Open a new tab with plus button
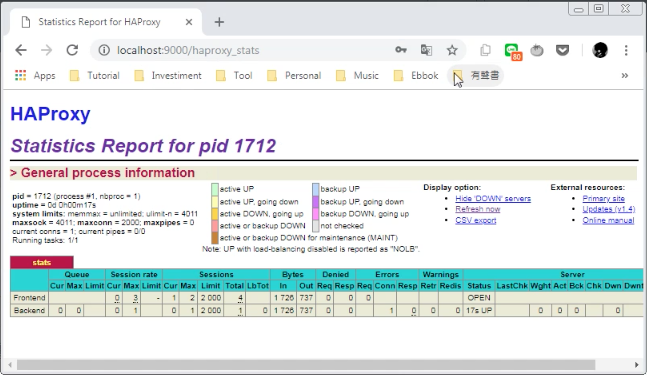Screen dimensions: 647x375 (219, 22)
